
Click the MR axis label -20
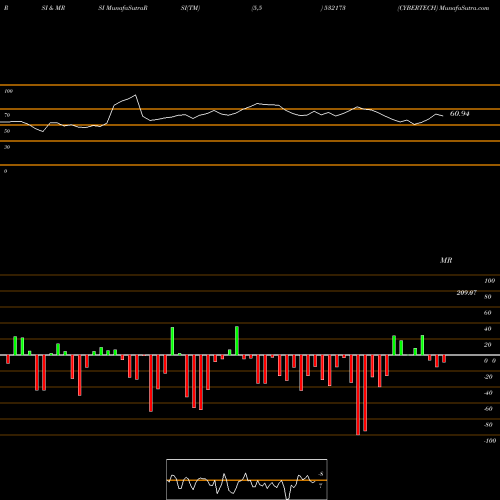coord(488,377)
